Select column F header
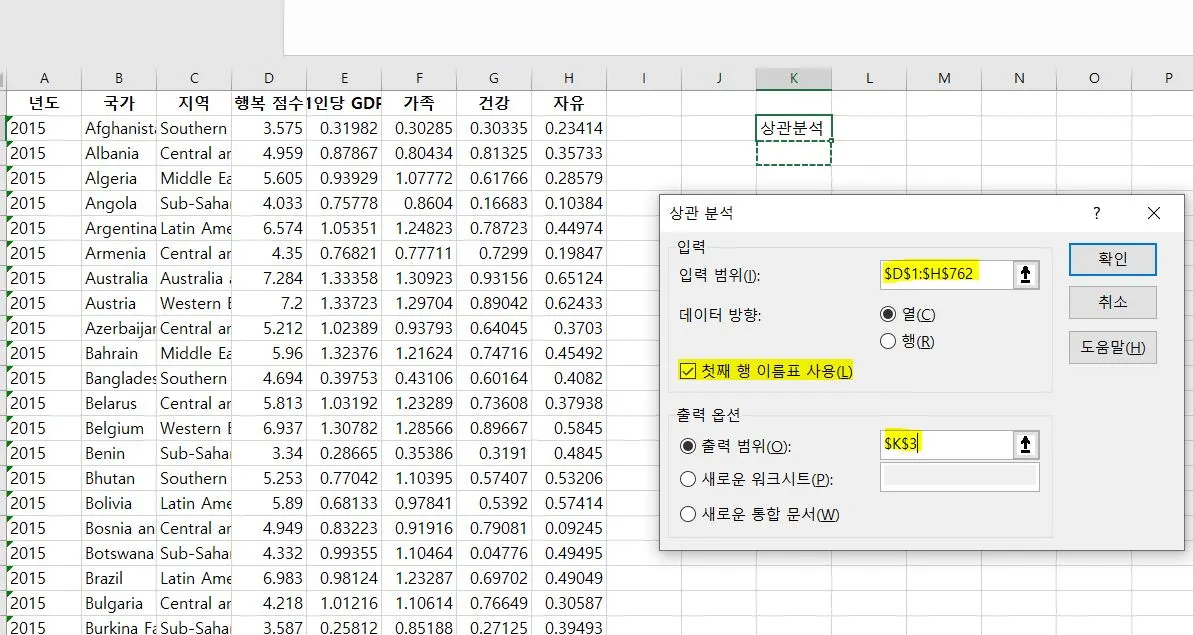 pyautogui.click(x=419, y=78)
